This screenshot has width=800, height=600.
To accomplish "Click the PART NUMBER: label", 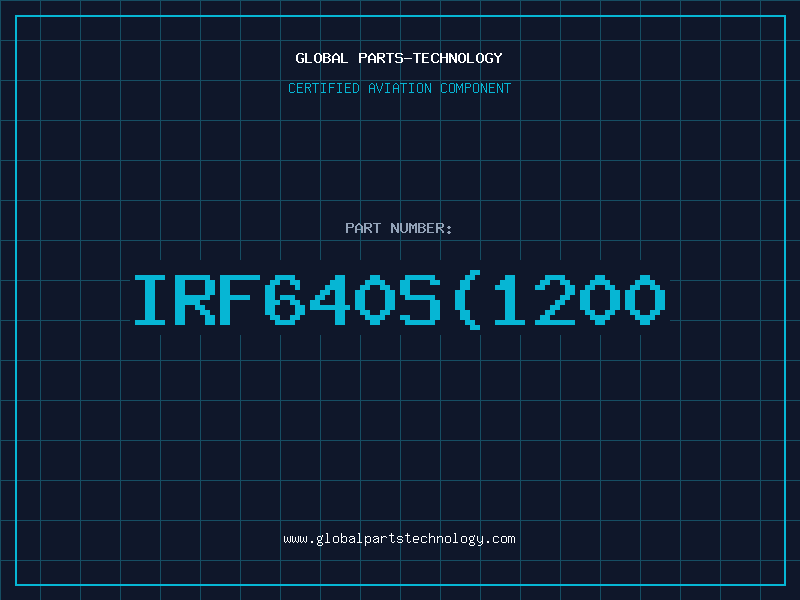I will coord(399,228).
